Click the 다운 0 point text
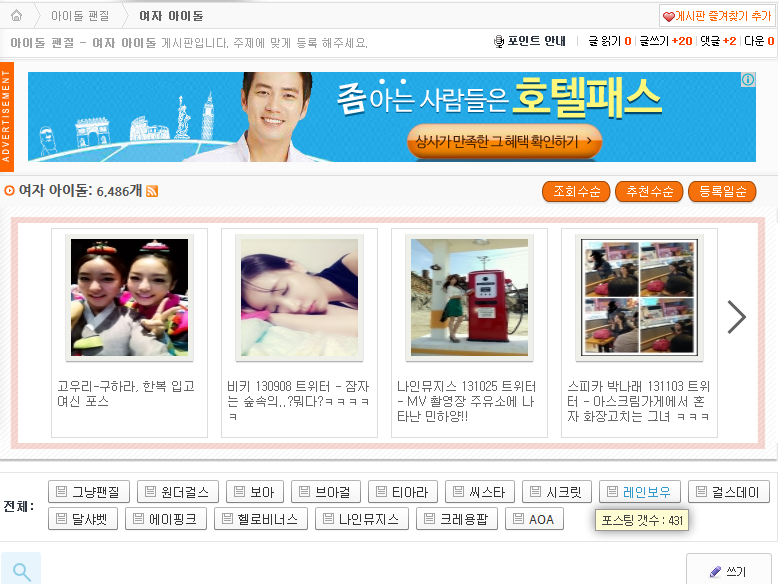Viewport: 779px width, 584px height. 759,41
